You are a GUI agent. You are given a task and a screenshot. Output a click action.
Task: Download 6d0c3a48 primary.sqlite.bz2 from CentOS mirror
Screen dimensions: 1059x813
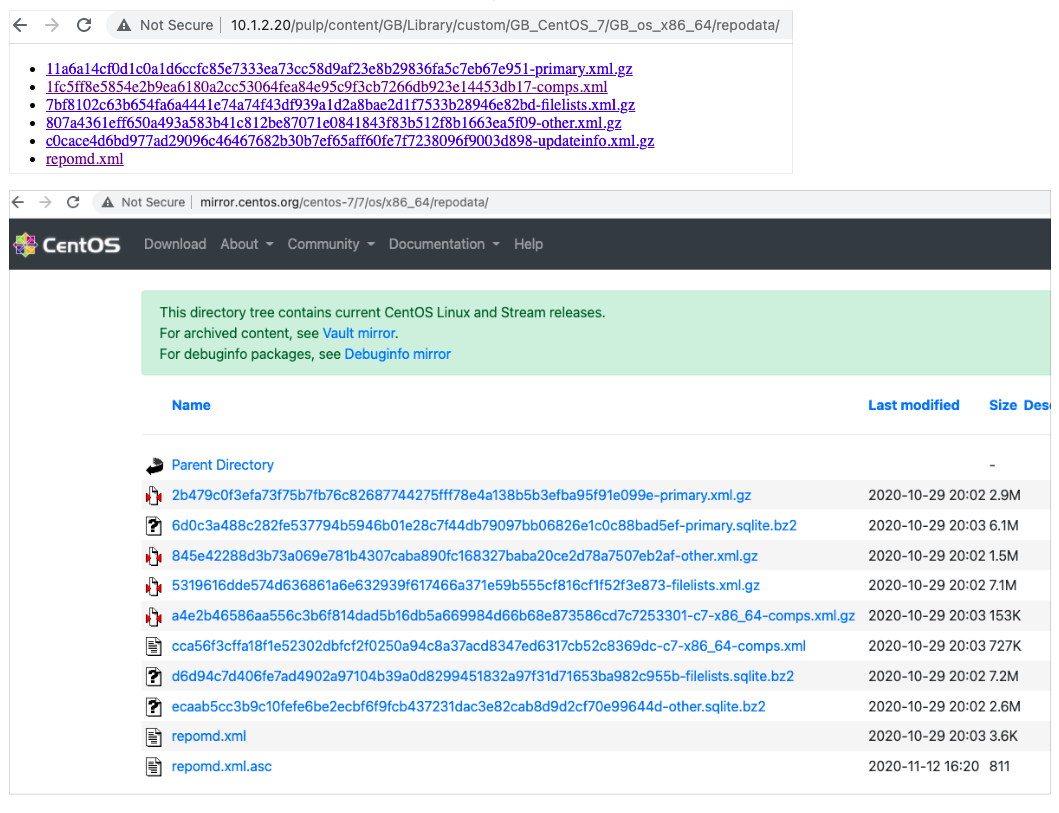[484, 526]
